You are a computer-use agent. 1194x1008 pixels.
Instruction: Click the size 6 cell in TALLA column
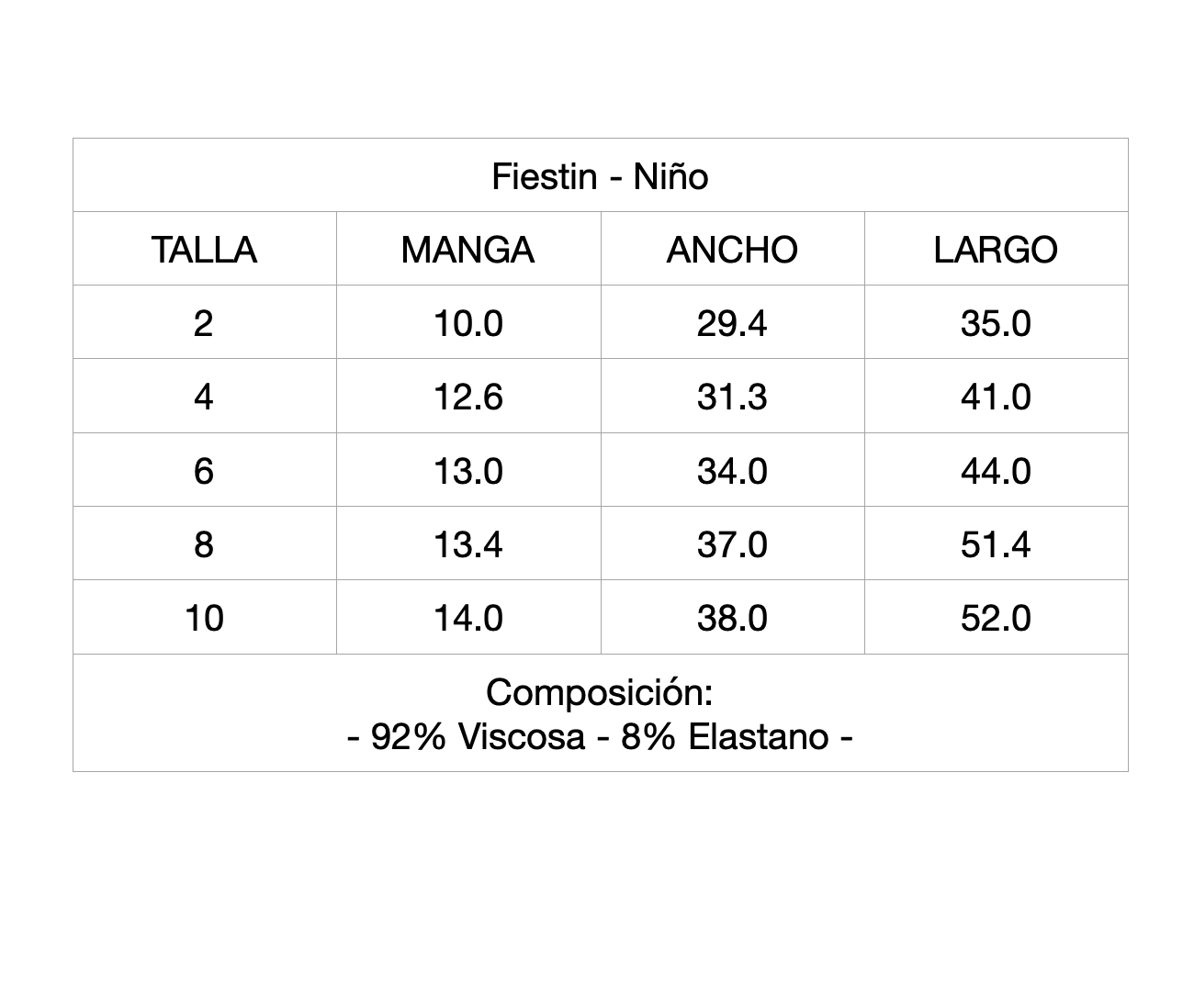[x=204, y=471]
